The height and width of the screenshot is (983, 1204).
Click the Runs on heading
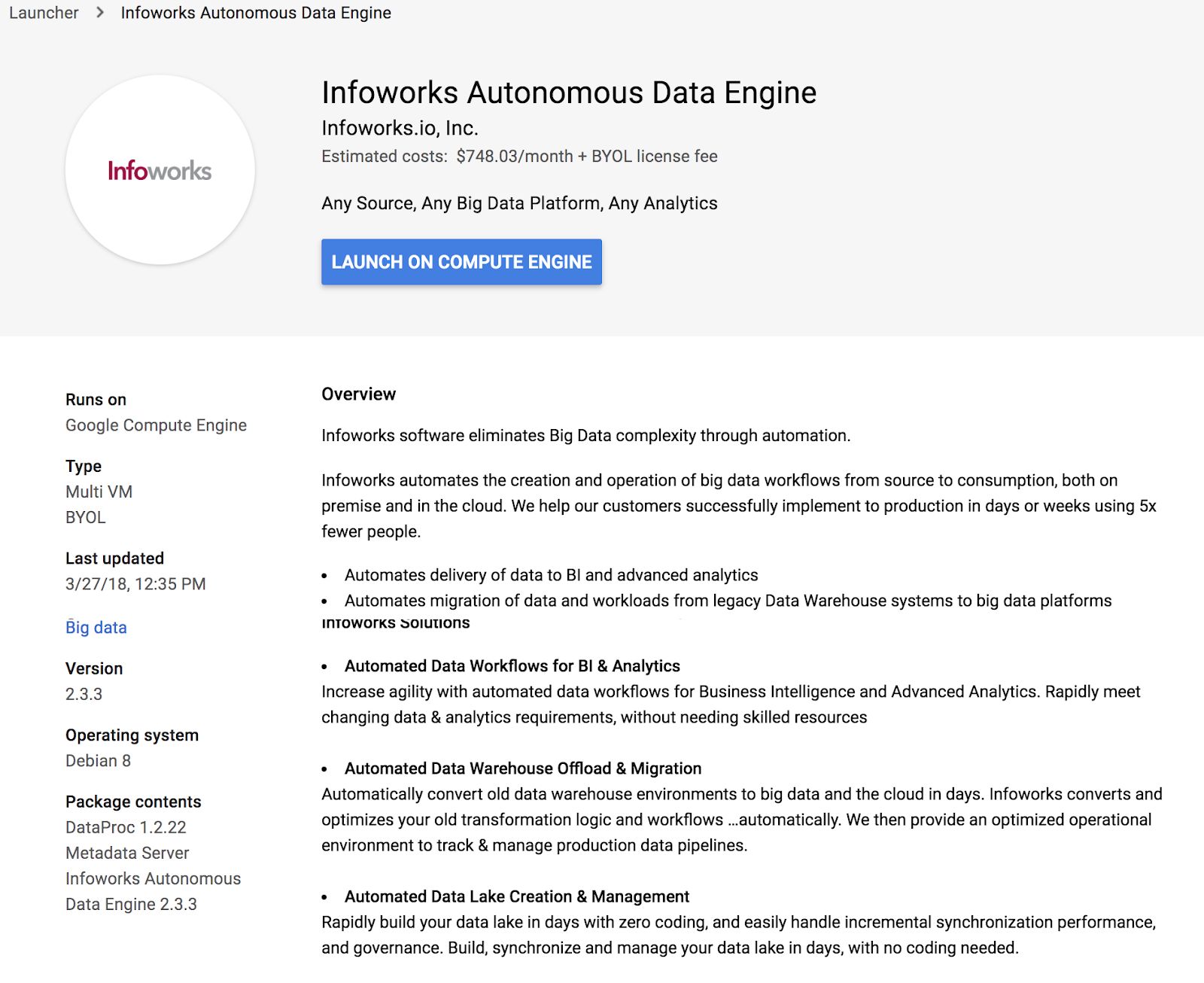tap(96, 400)
